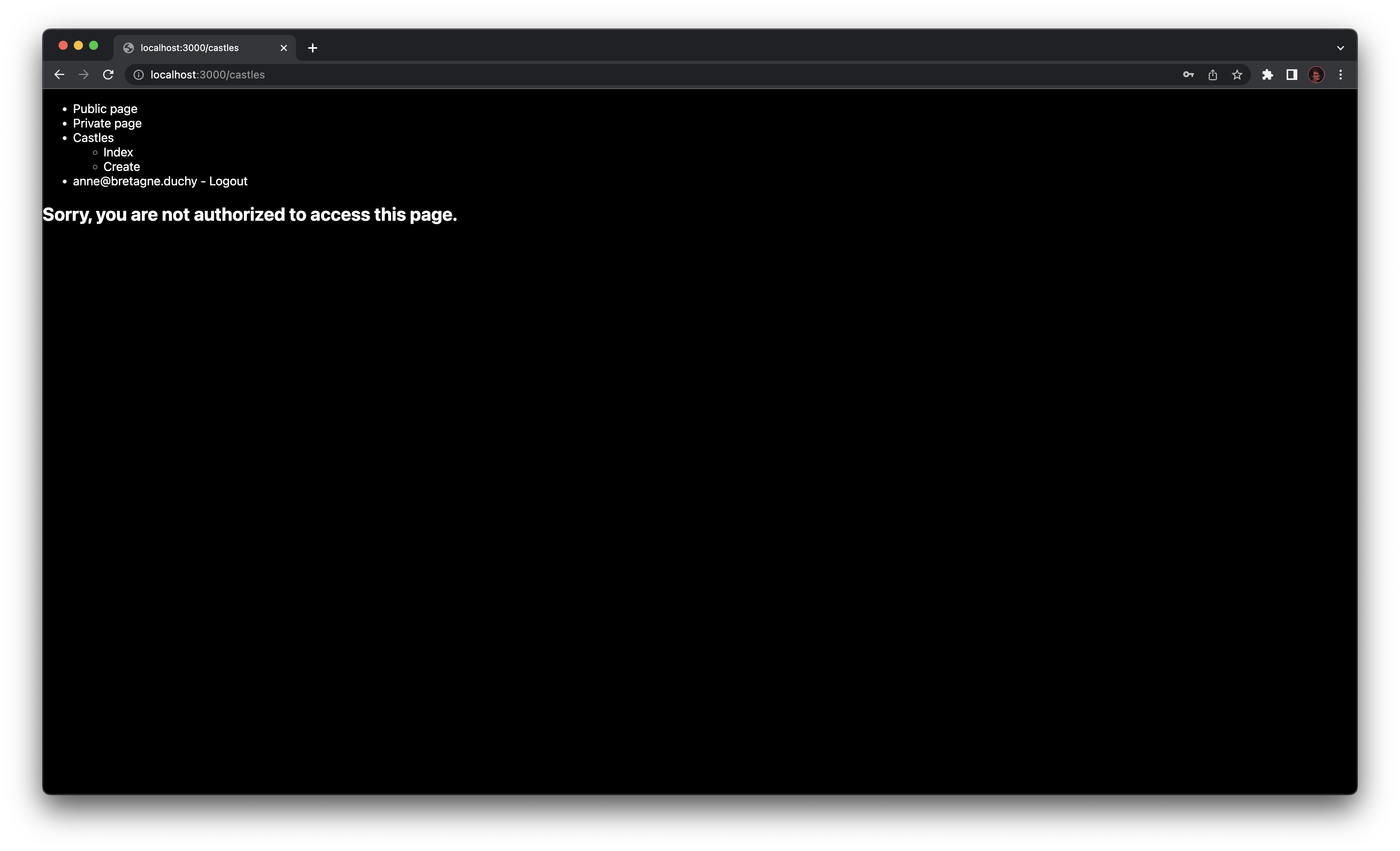Image resolution: width=1400 pixels, height=851 pixels.
Task: Open the saved passwords key icon
Action: (x=1187, y=75)
